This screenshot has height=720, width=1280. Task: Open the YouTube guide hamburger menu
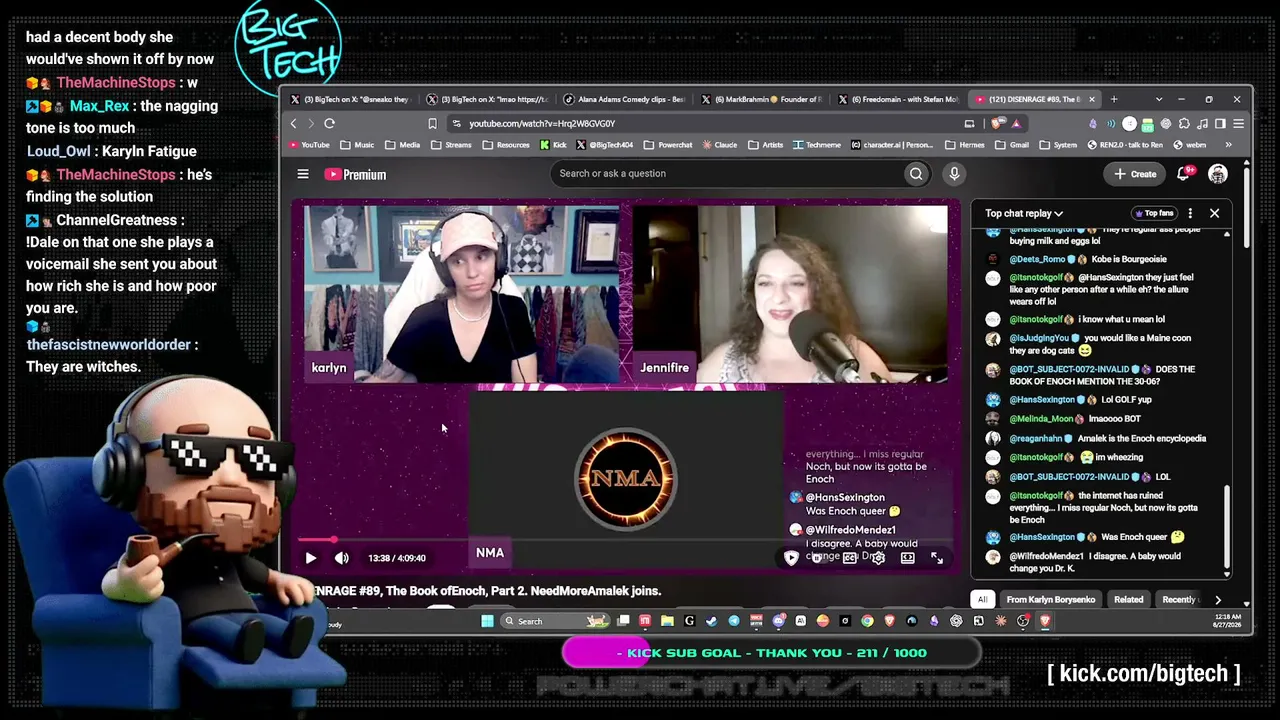coord(303,174)
